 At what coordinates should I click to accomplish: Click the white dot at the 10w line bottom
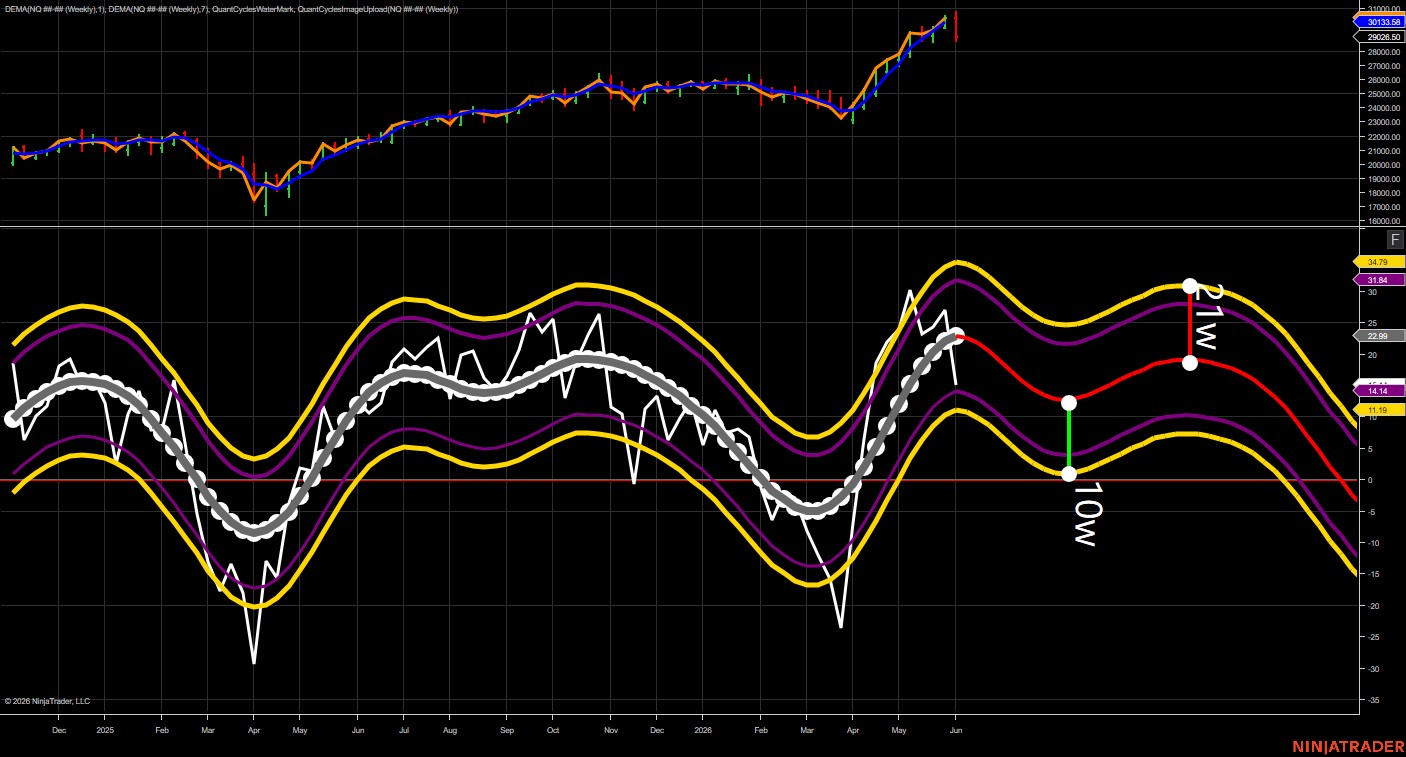coord(1069,474)
